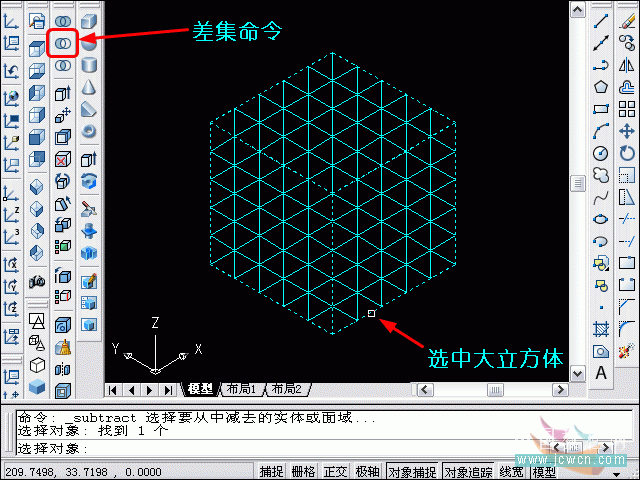Go to next layout tab arrow

point(149,390)
